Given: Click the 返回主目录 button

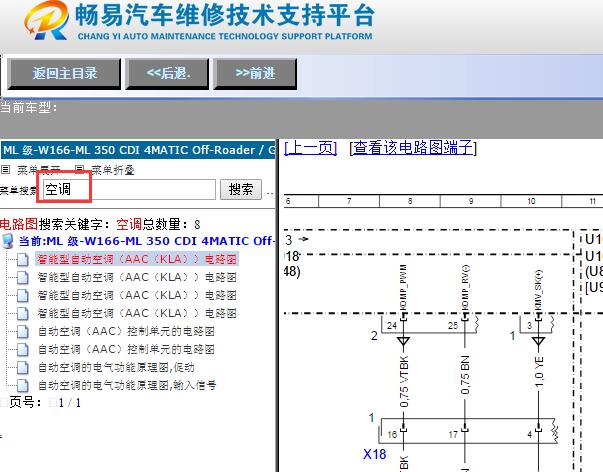Looking at the screenshot, I should pos(64,73).
